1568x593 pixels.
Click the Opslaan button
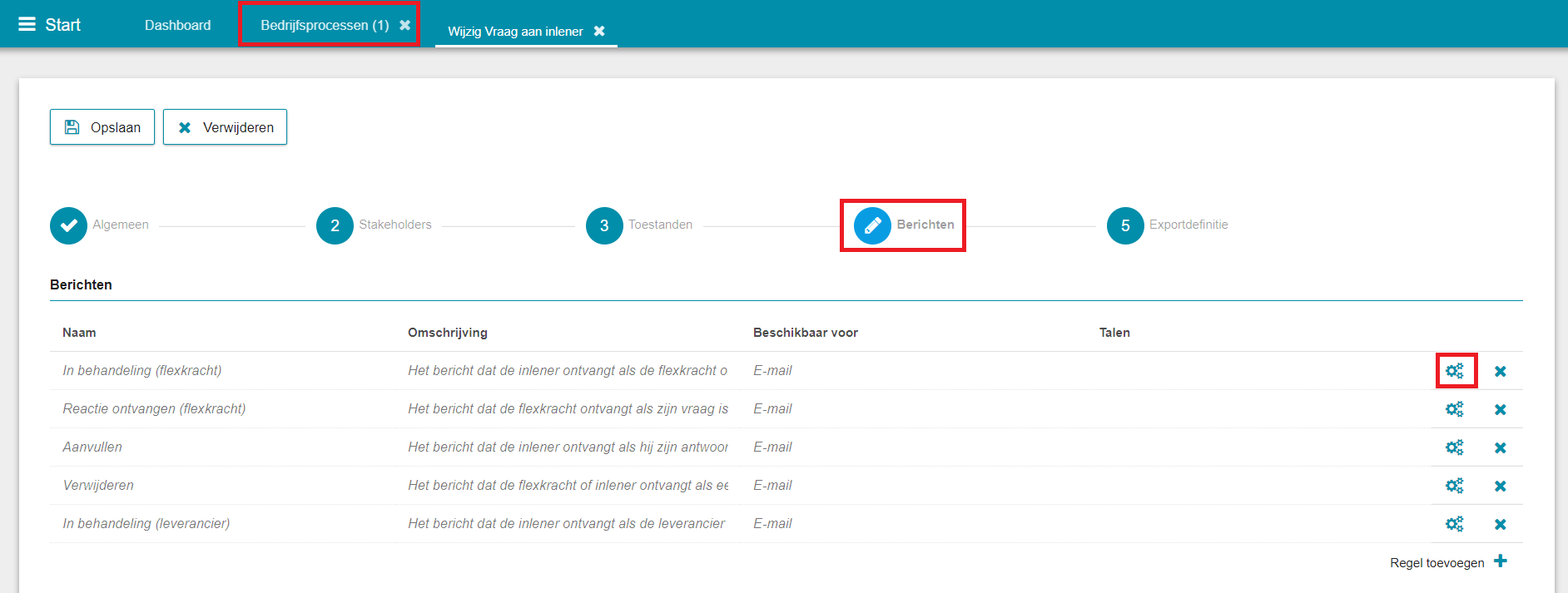coord(102,127)
